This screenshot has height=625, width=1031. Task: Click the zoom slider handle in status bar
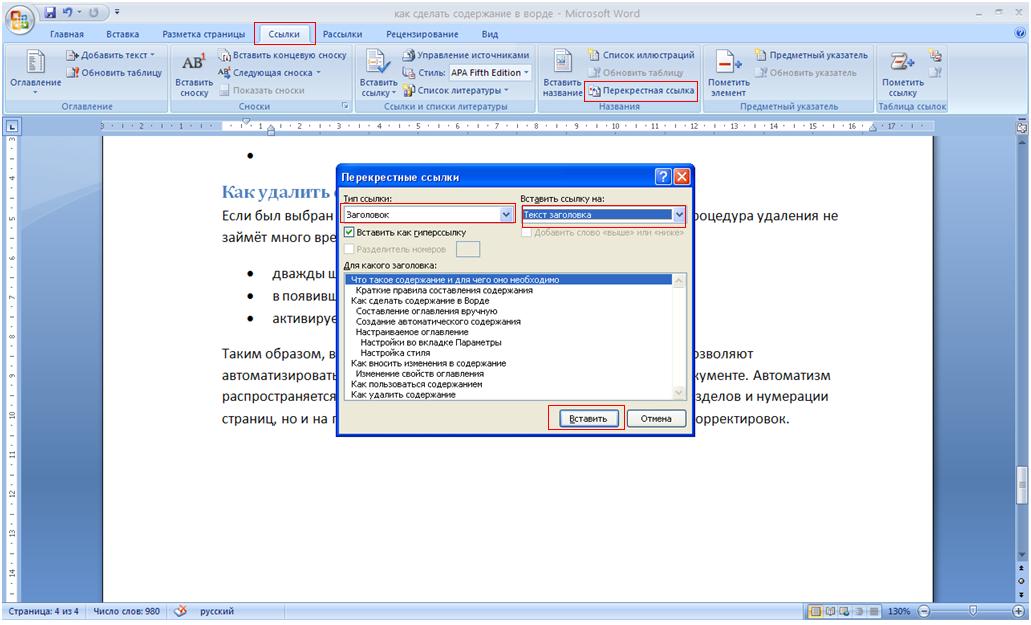972,611
